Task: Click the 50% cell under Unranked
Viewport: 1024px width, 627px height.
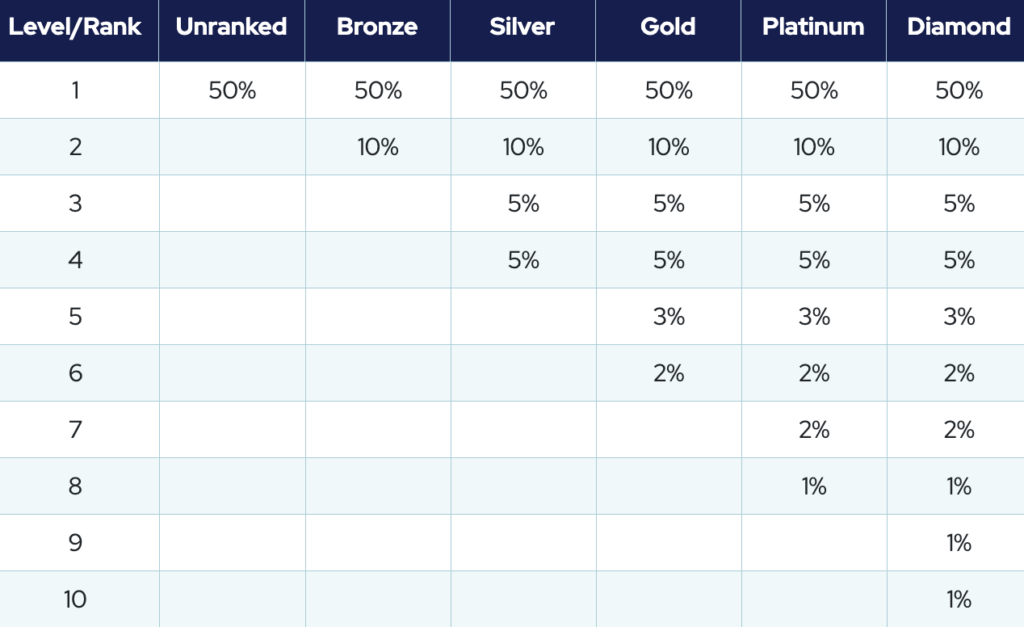Action: [x=232, y=91]
